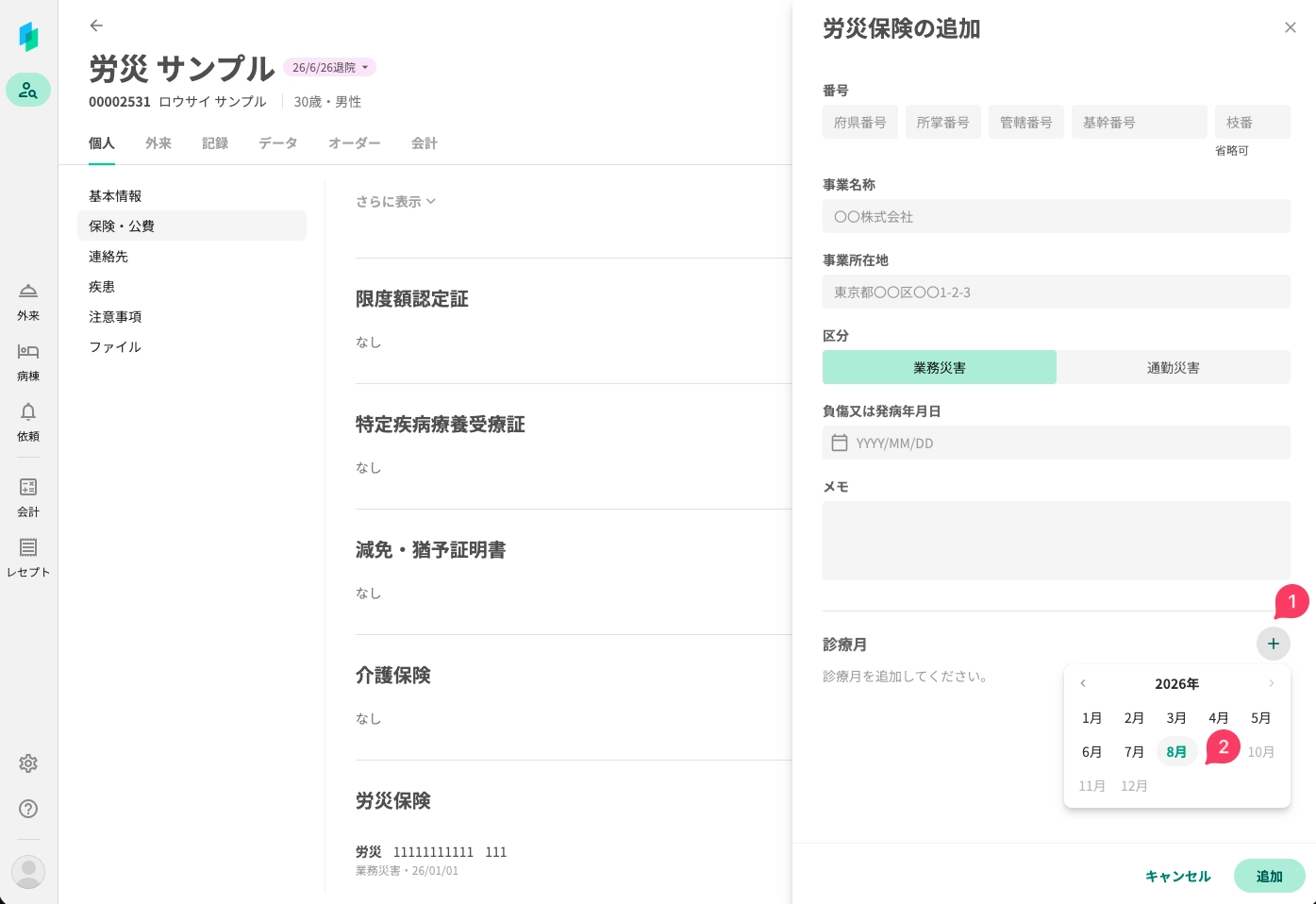
Task: Click patient ID 00002531
Action: (120, 102)
